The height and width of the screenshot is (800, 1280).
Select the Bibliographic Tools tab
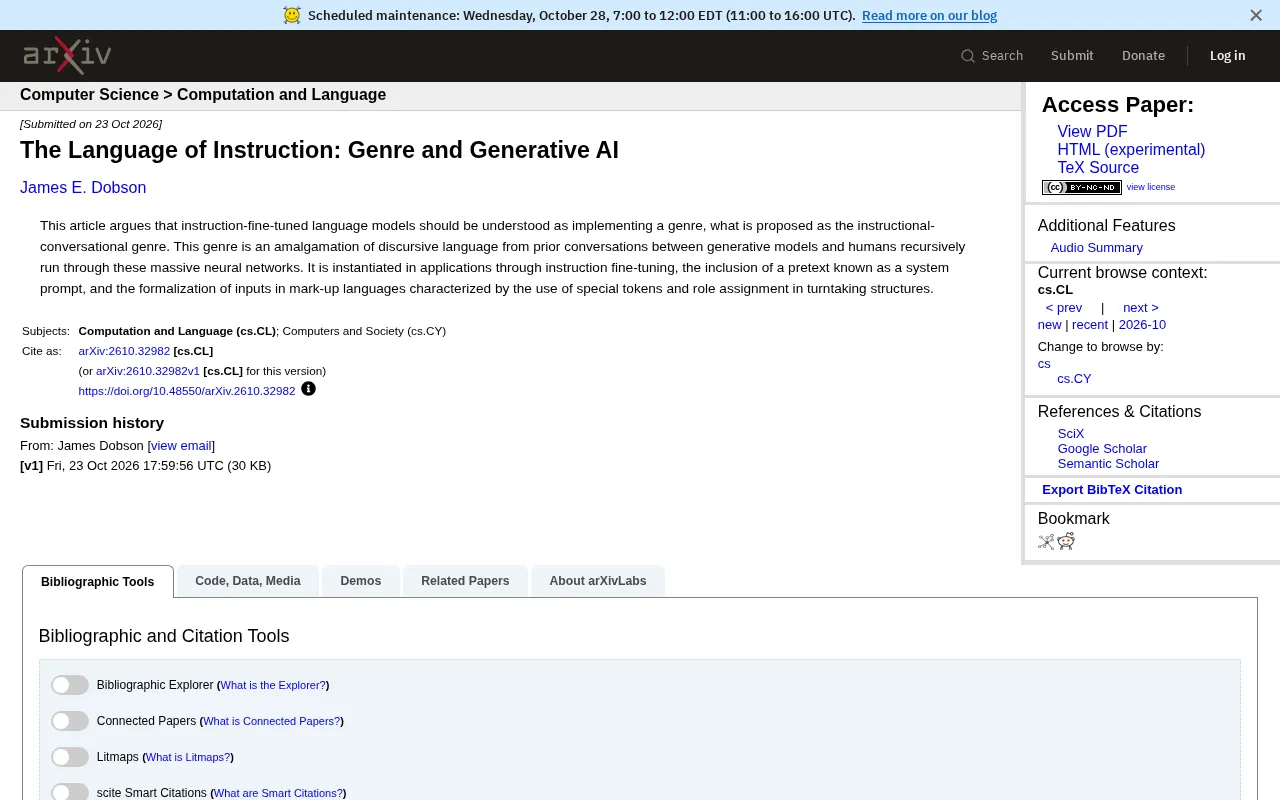click(x=98, y=582)
